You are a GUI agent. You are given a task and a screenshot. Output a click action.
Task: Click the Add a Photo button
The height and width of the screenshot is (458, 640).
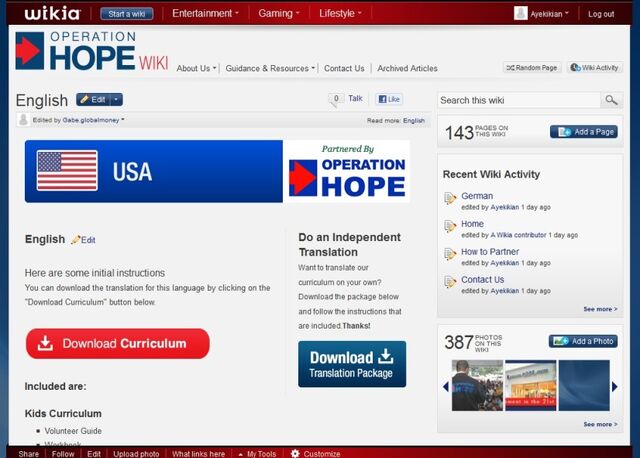pos(583,341)
